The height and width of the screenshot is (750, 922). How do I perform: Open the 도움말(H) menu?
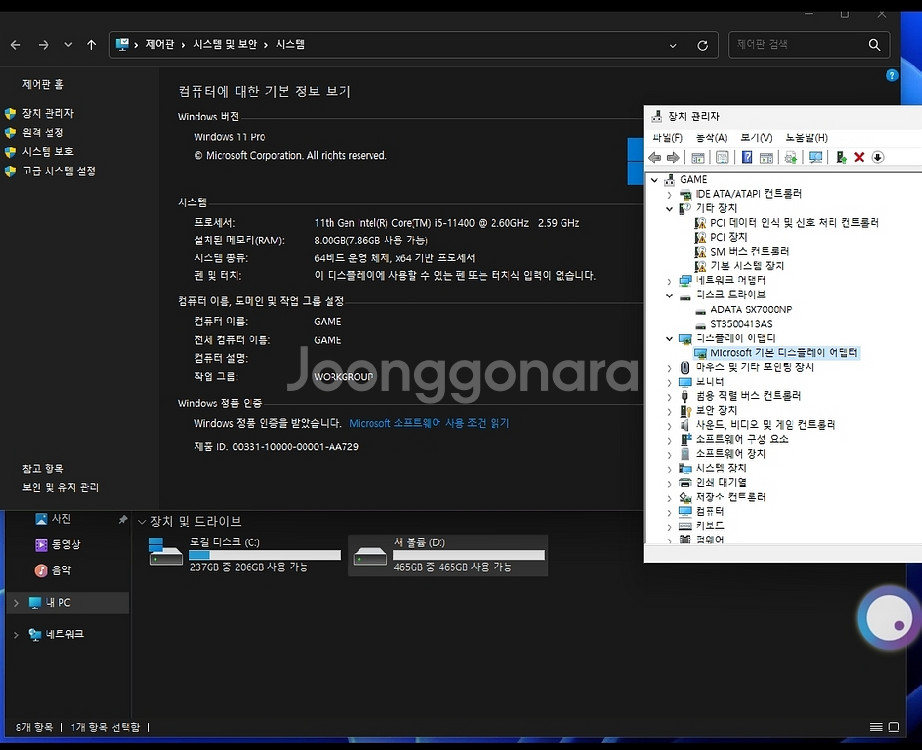pos(807,138)
